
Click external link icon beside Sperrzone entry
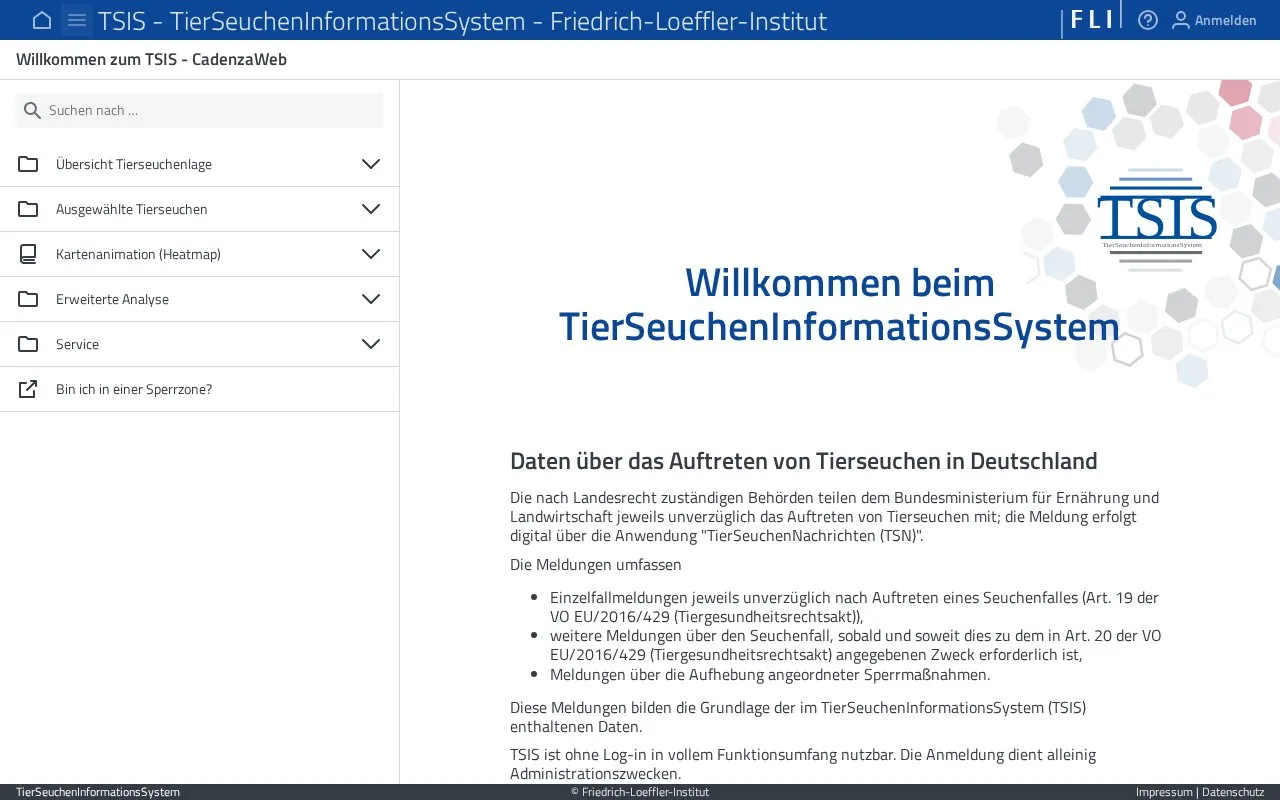tap(28, 389)
